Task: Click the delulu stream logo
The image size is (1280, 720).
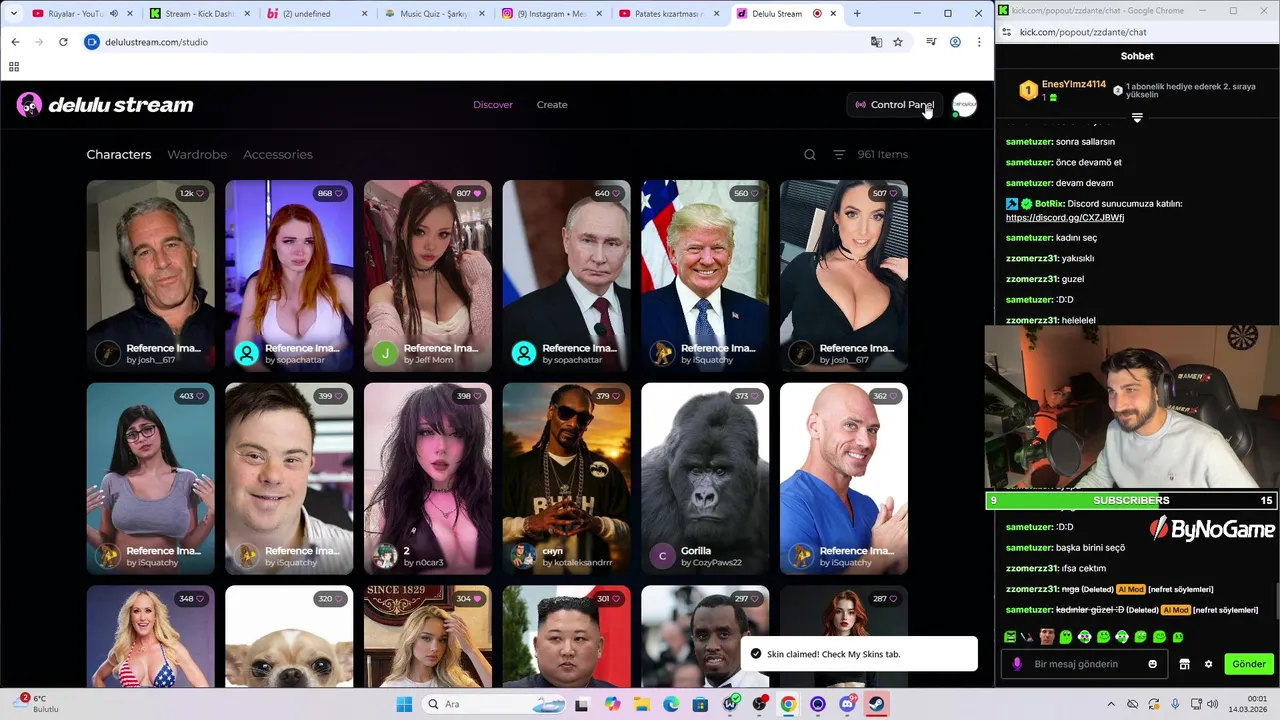Action: [105, 105]
